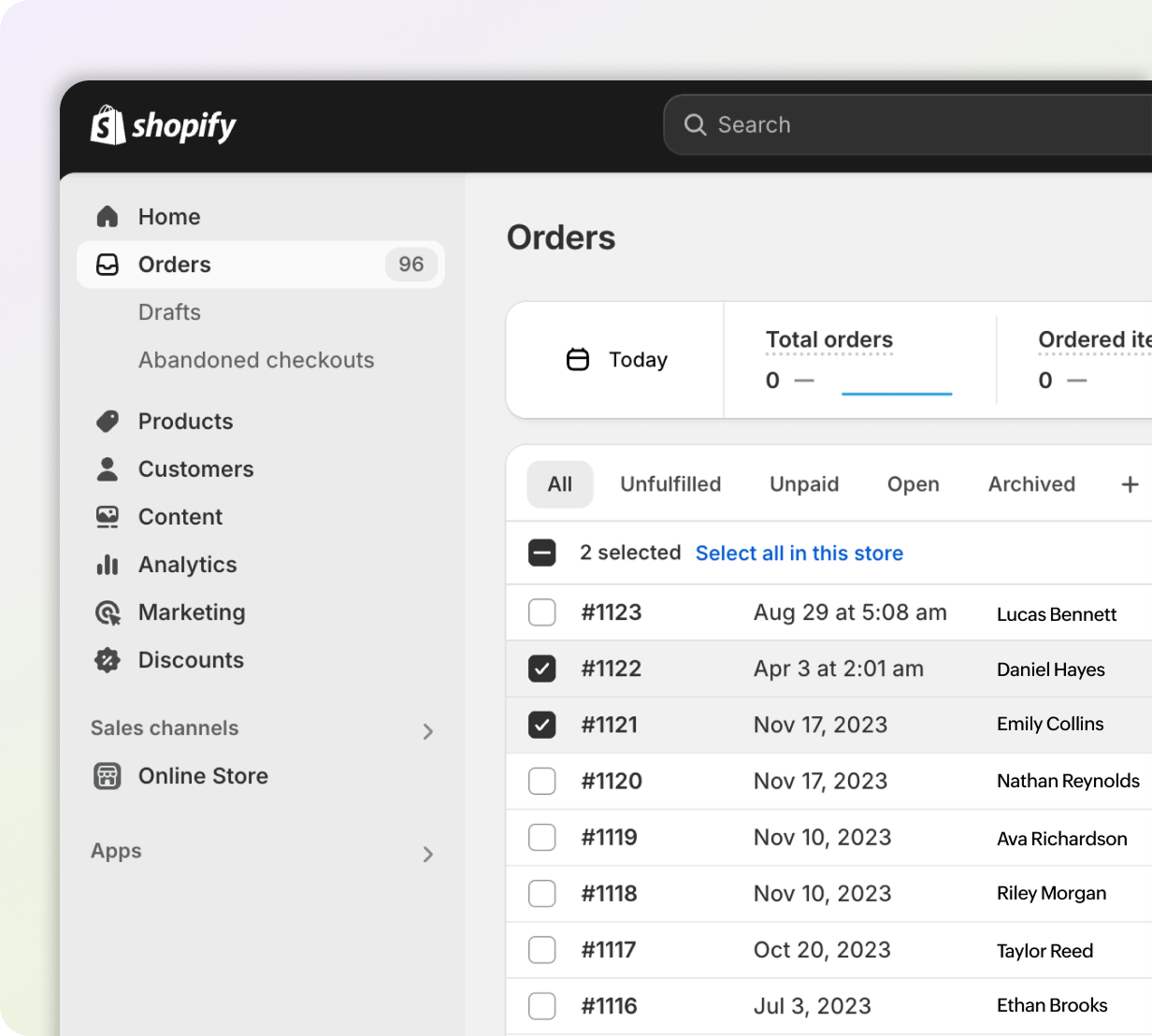This screenshot has width=1152, height=1036.
Task: Open Analytics via bar chart icon
Action: (108, 564)
